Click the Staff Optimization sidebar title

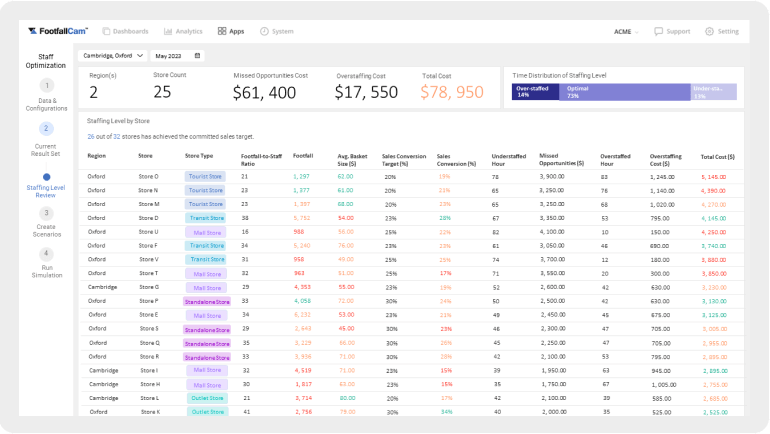click(46, 61)
